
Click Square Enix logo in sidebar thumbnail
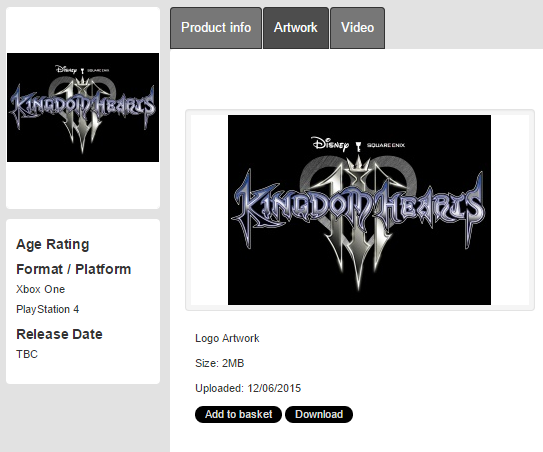(x=98, y=70)
